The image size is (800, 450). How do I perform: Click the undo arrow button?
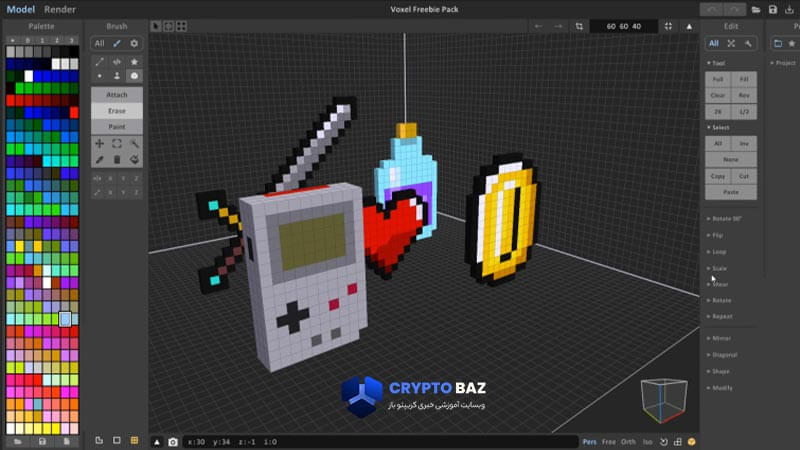click(x=712, y=10)
